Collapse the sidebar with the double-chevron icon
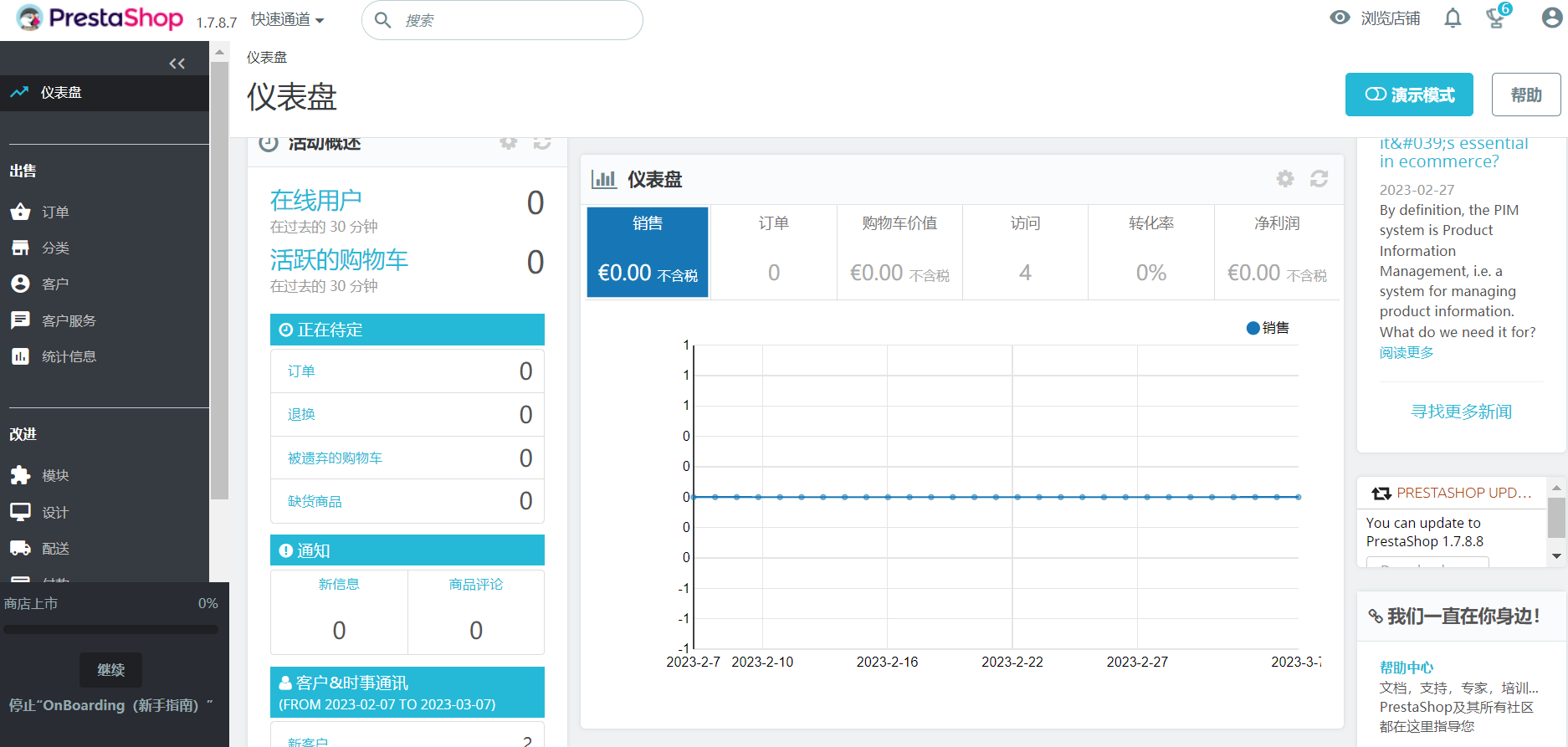Screen dimensions: 1568x747 [177, 64]
